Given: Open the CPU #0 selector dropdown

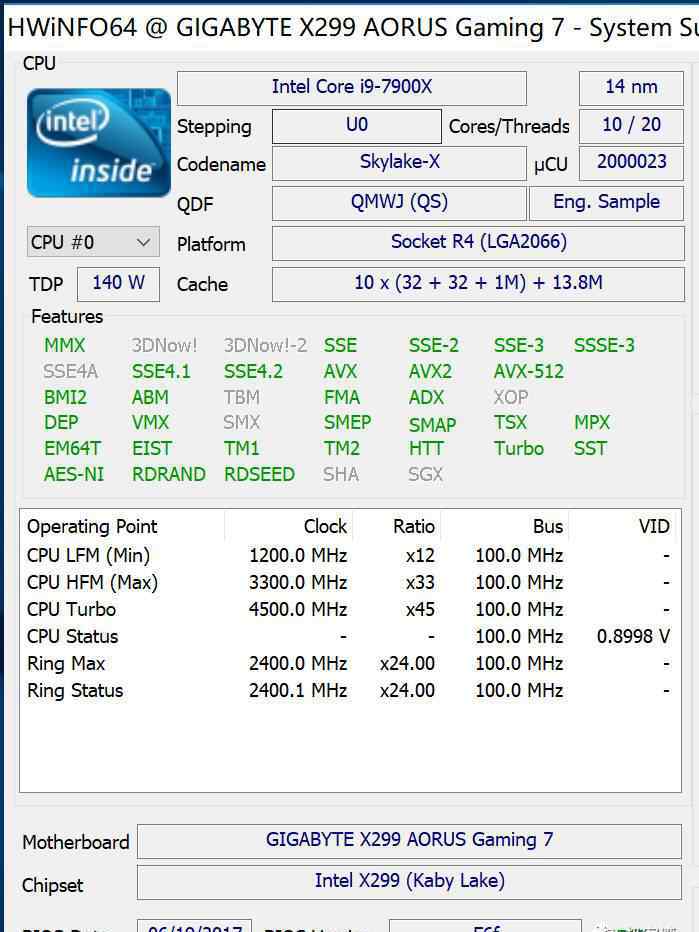Looking at the screenshot, I should click(93, 242).
